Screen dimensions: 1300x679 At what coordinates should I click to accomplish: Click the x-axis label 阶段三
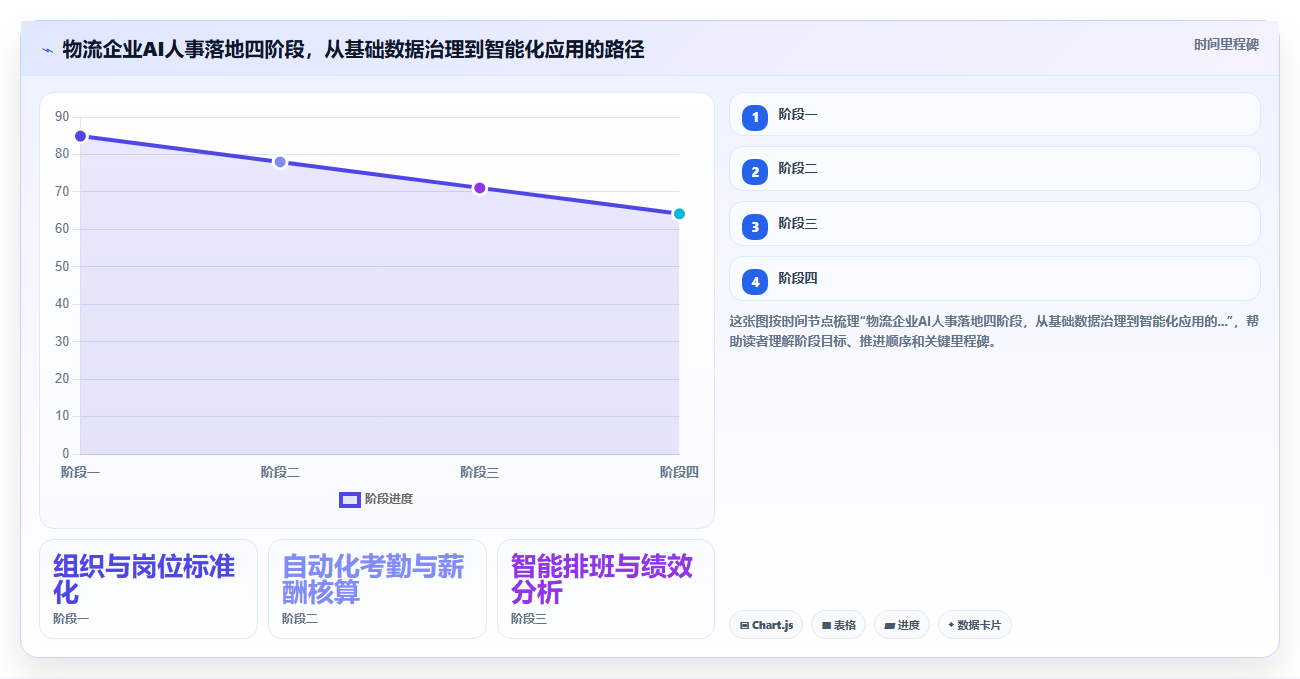tap(480, 472)
